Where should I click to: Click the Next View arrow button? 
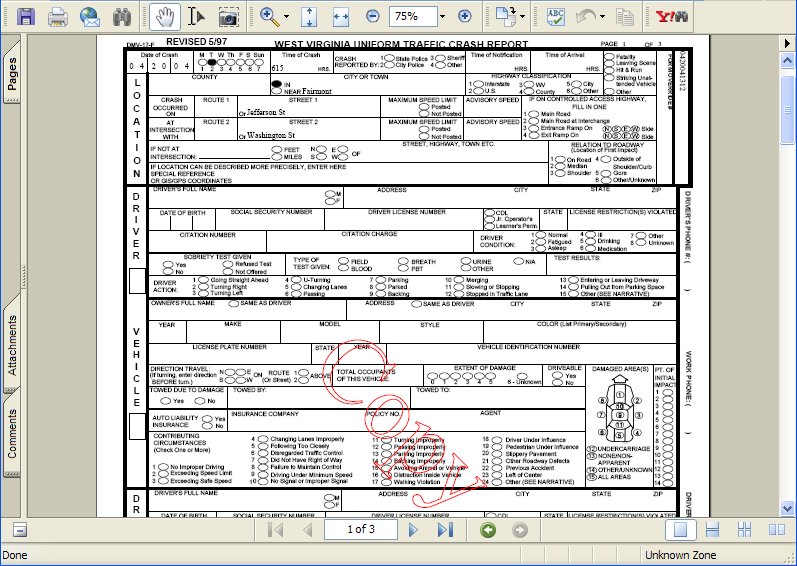[519, 530]
